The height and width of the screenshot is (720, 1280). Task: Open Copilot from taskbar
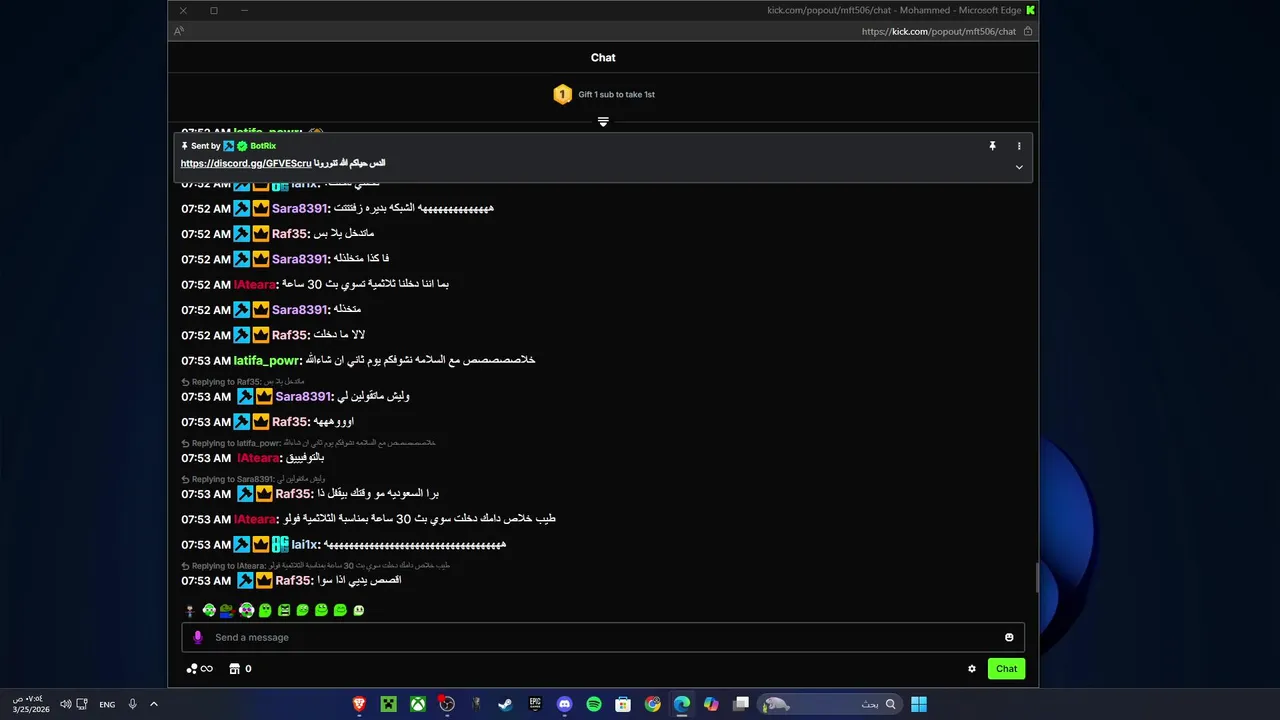(x=711, y=704)
